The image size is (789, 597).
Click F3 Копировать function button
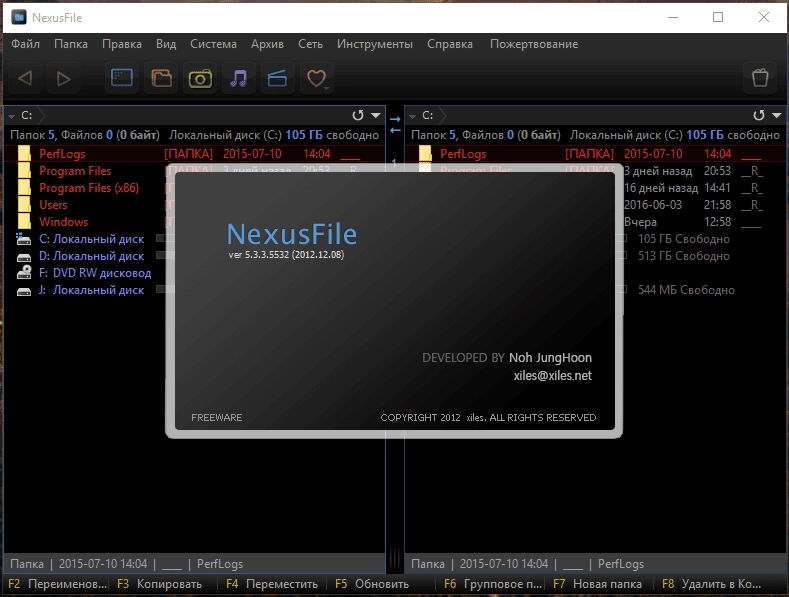[160, 584]
